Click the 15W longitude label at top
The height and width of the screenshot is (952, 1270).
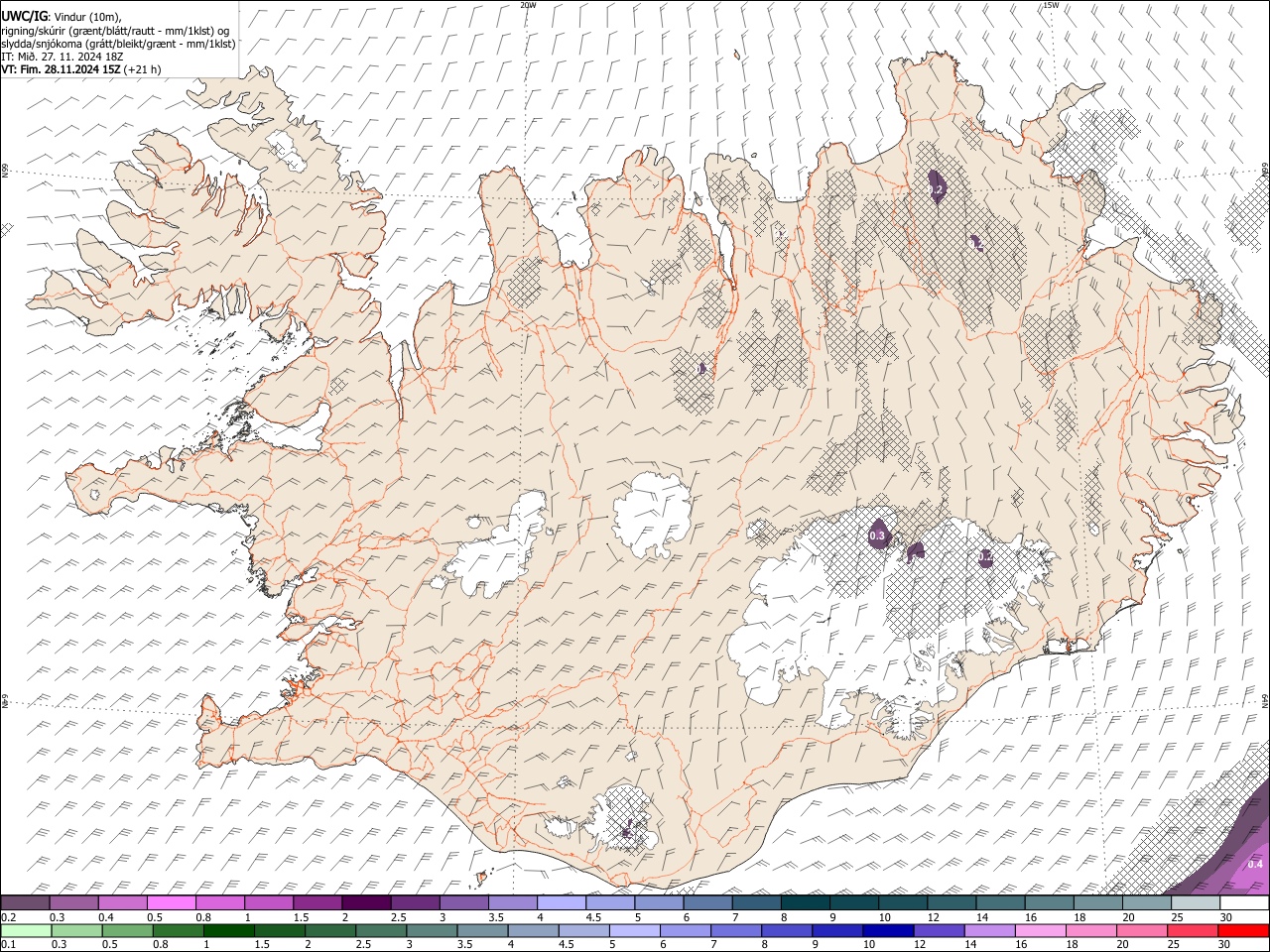click(1051, 5)
